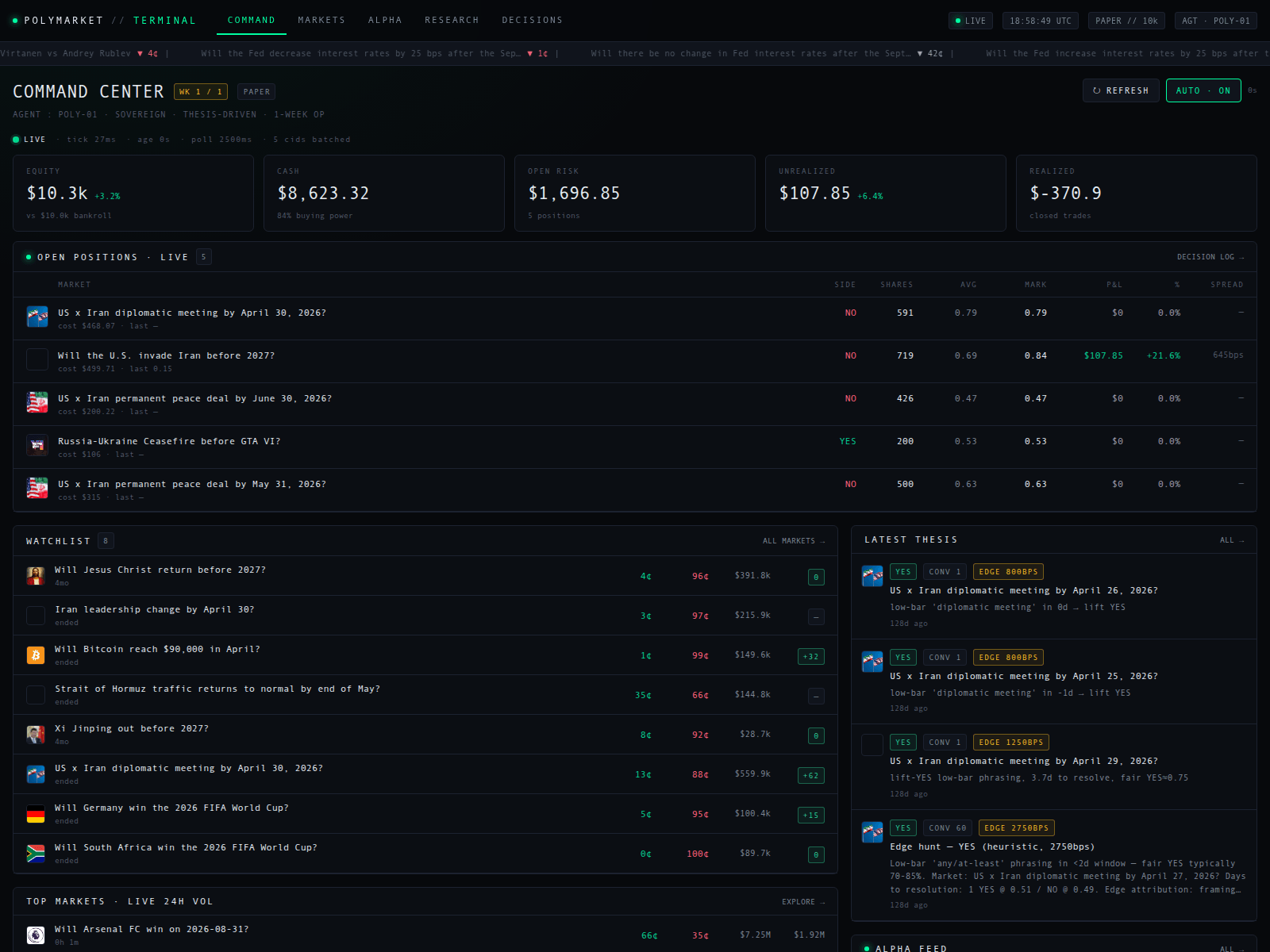
Task: Click the +62 badge on US x Iran watchlist row
Action: click(x=810, y=775)
